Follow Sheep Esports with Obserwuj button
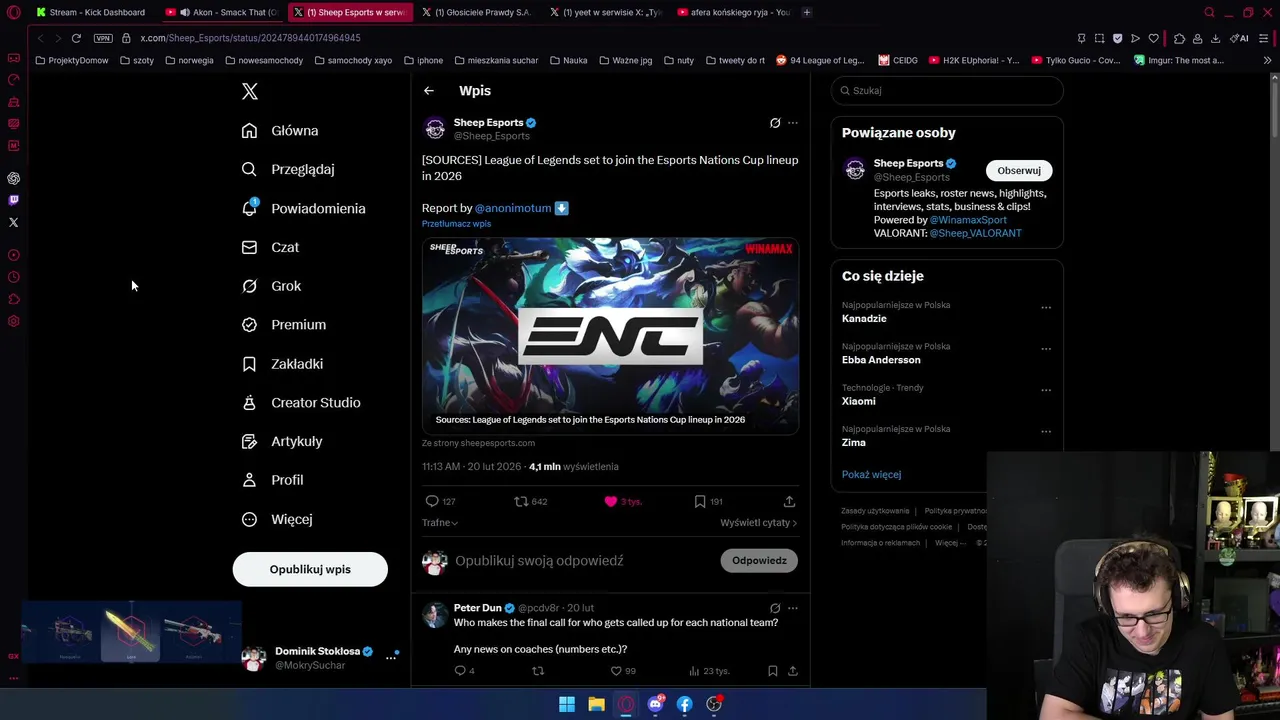1280x720 pixels. 1018,170
